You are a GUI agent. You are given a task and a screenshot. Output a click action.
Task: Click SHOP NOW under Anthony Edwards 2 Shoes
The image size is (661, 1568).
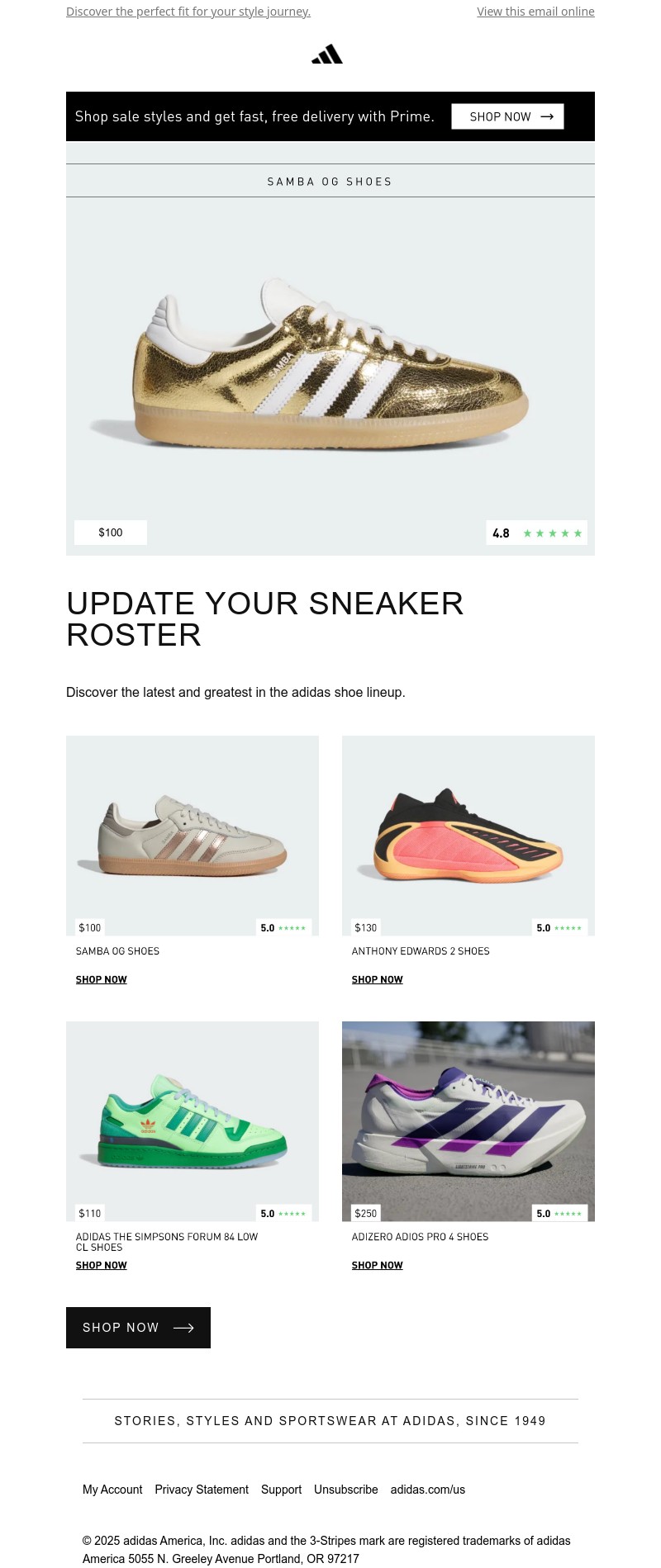(x=378, y=980)
